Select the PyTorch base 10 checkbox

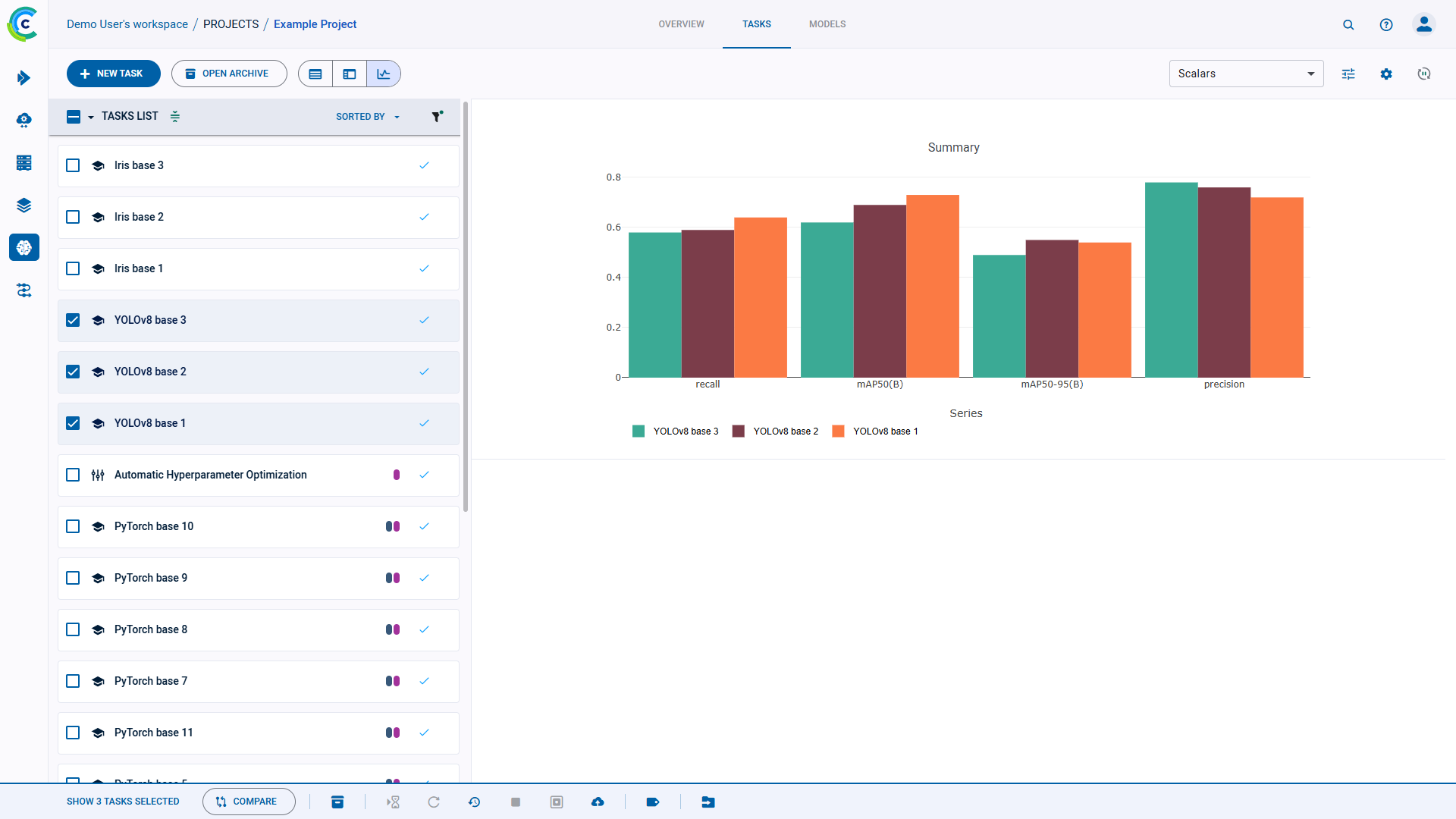73,526
